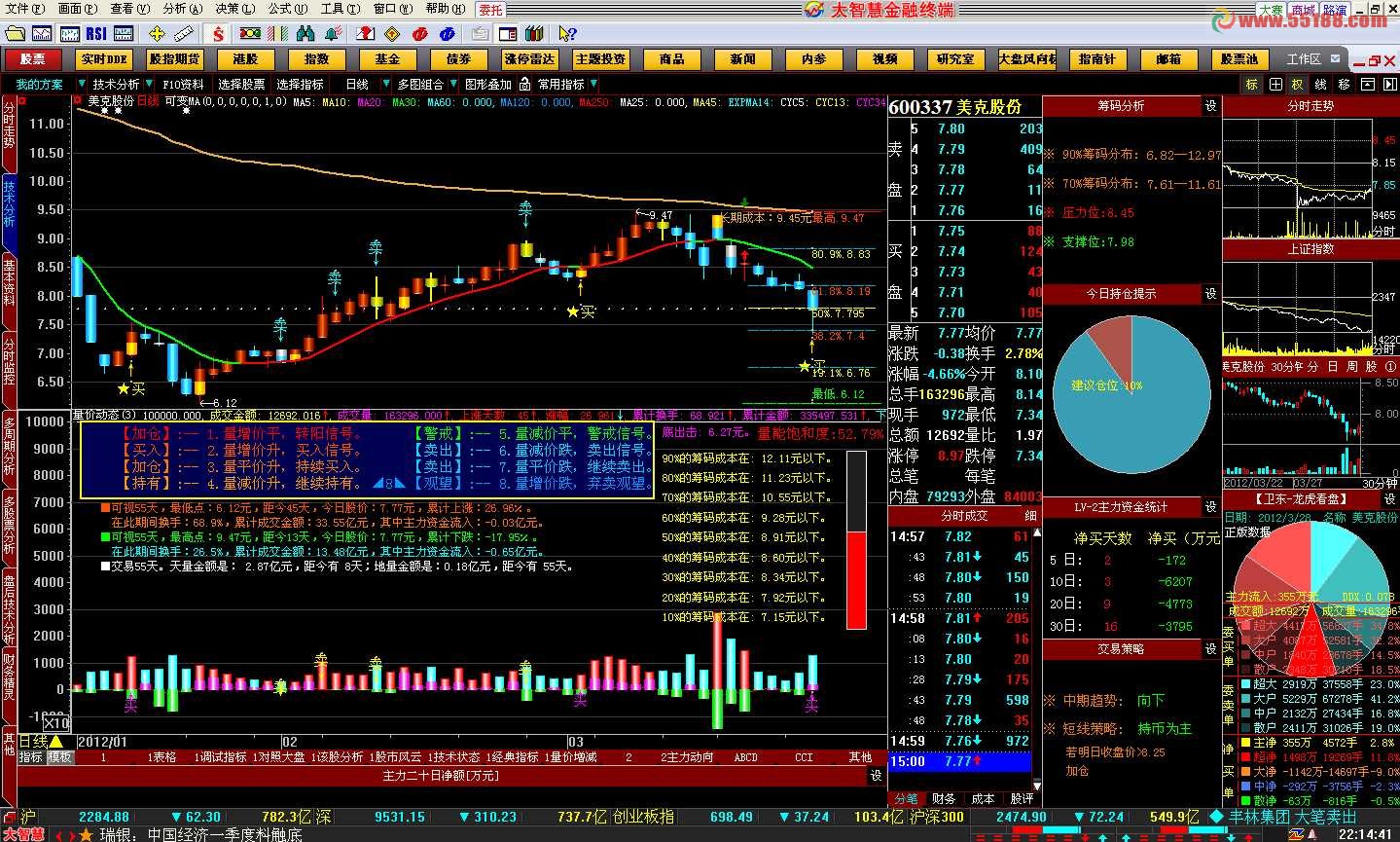Screen dimensions: 1400x842
Task: Click the 委托 trade button
Action: pyautogui.click(x=490, y=10)
